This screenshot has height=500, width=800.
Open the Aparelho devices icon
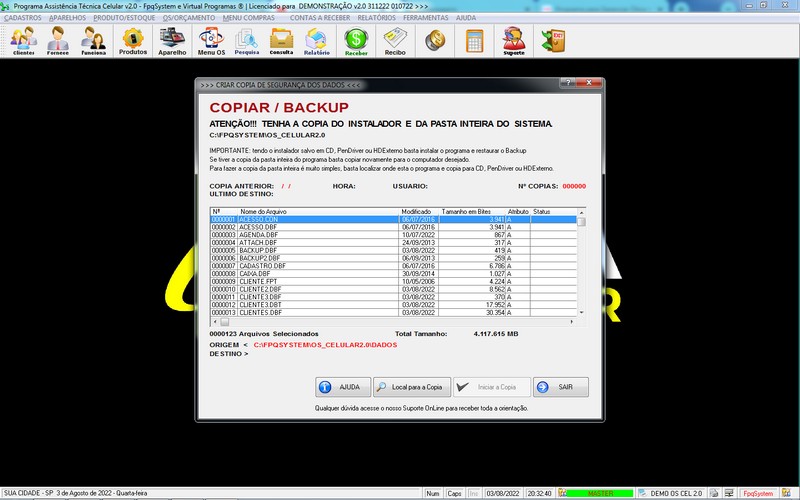pos(172,41)
